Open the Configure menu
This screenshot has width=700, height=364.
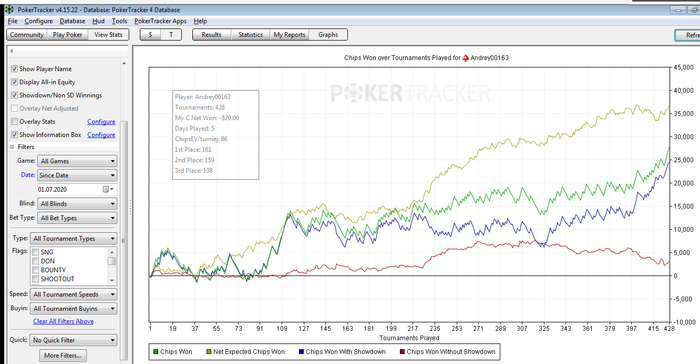[38, 21]
